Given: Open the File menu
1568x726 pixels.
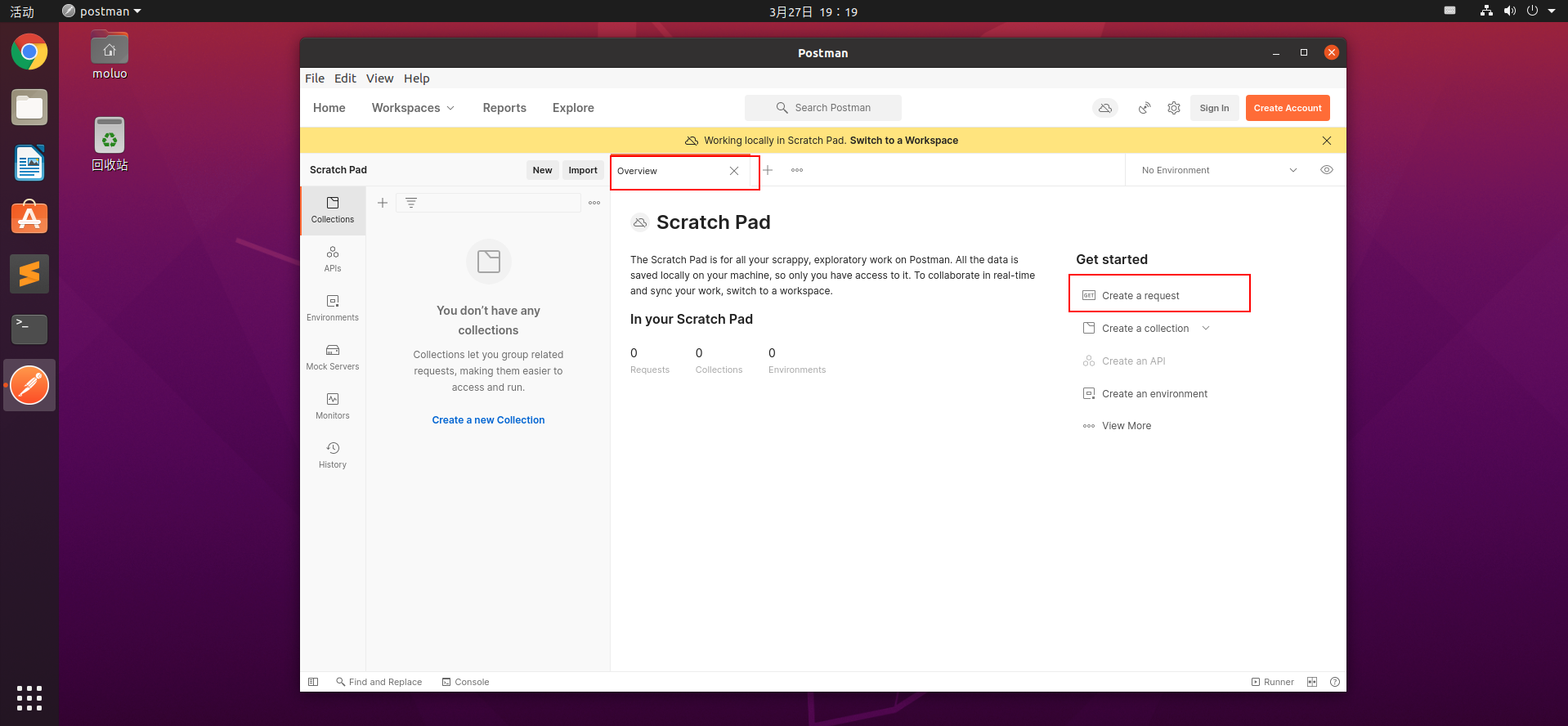Looking at the screenshot, I should click(315, 78).
